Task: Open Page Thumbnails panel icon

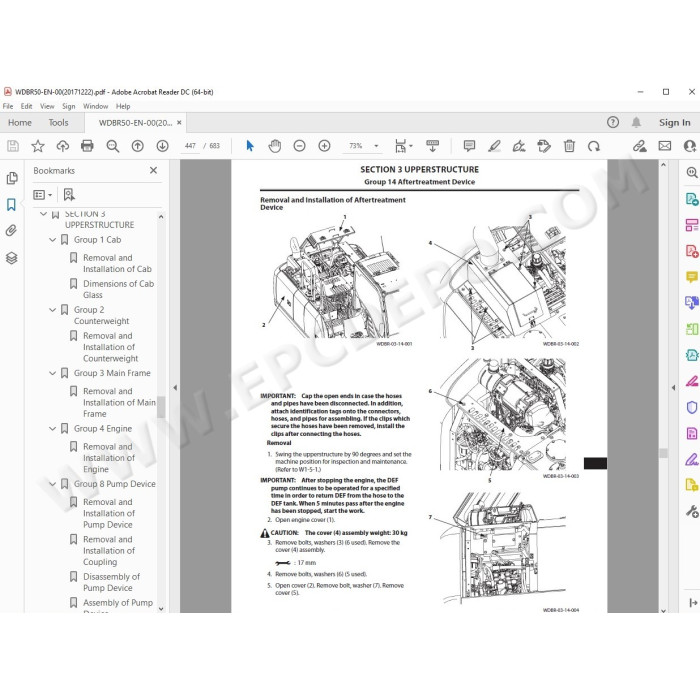Action: pyautogui.click(x=12, y=178)
